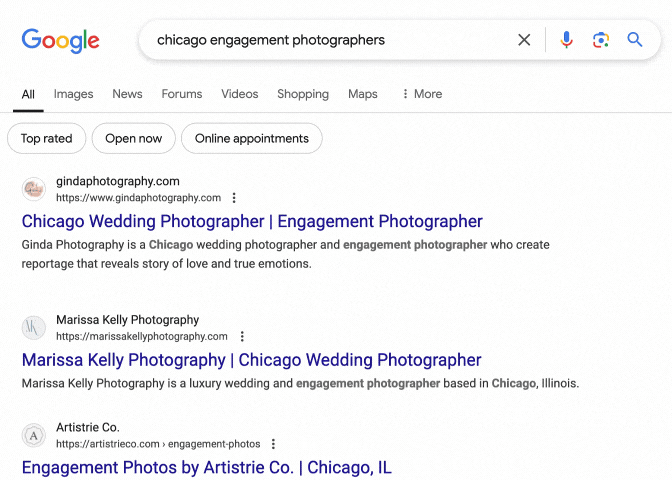Start voice search with the microphone icon
The height and width of the screenshot is (480, 672).
[566, 40]
